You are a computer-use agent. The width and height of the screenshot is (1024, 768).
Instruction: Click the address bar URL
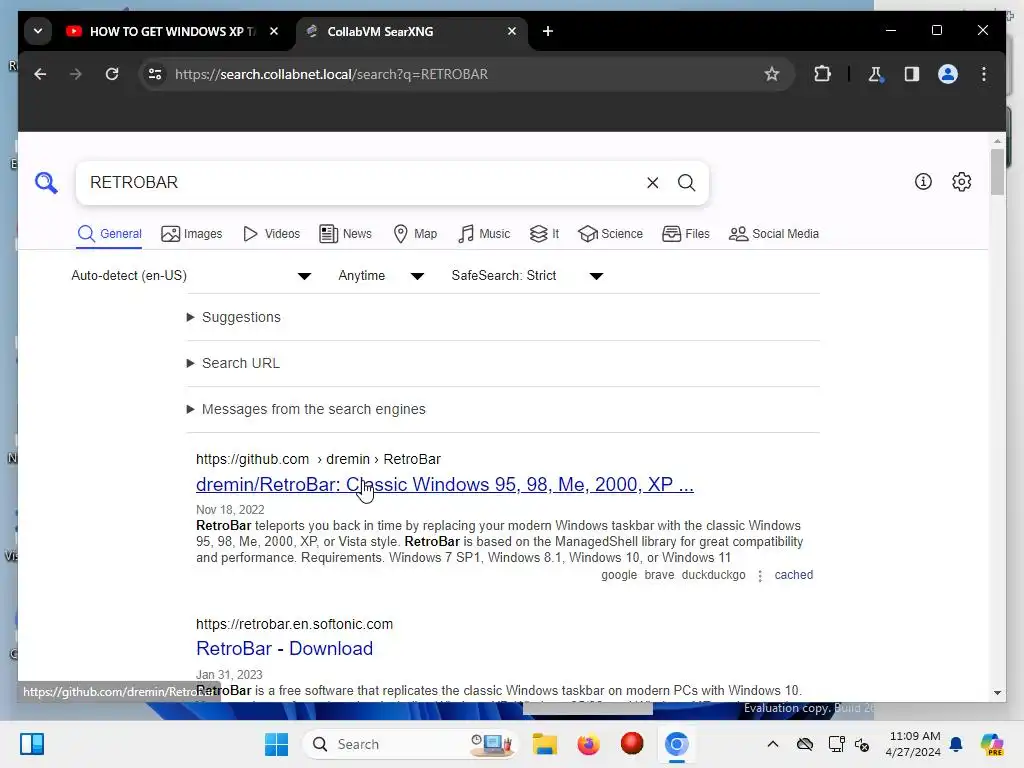click(x=331, y=74)
